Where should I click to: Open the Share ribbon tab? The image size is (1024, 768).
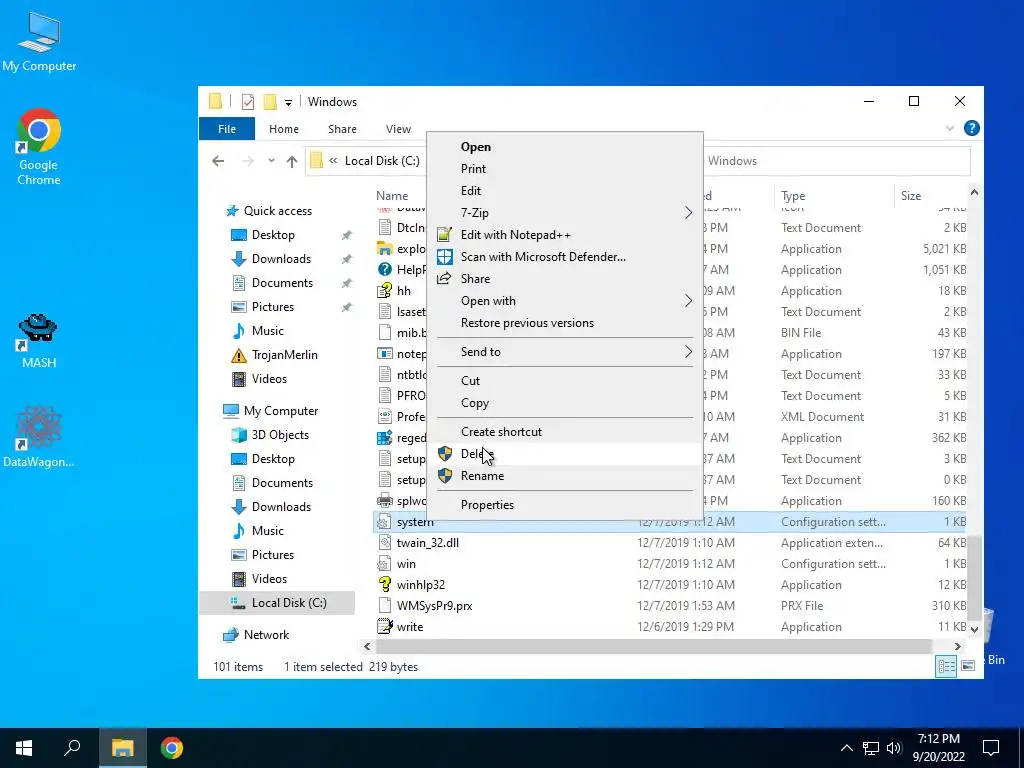point(342,129)
